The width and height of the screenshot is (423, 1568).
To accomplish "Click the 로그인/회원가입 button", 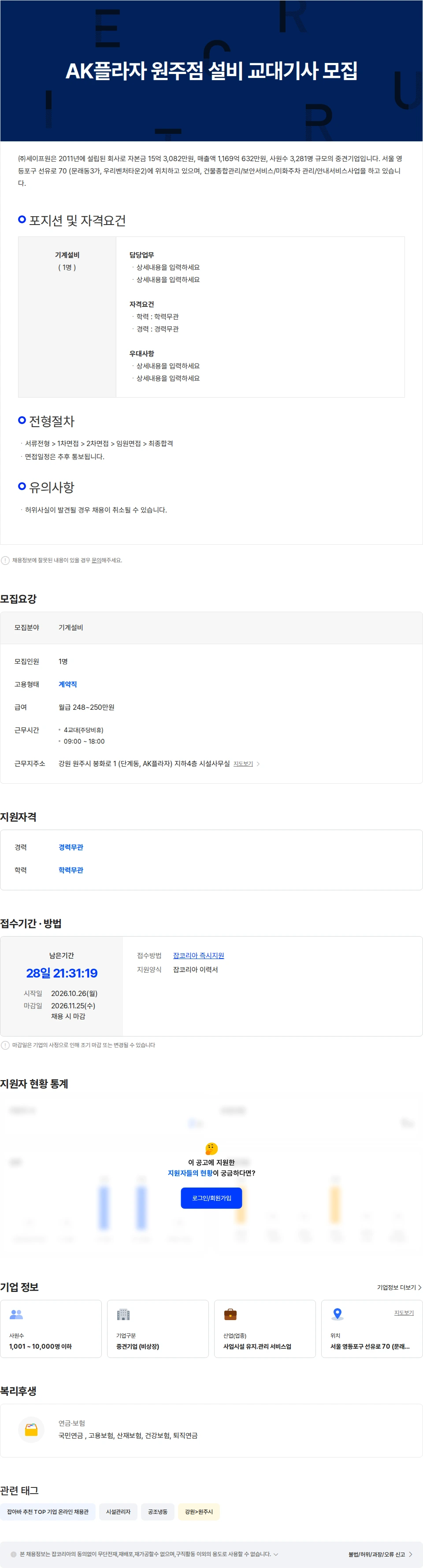I will 211,1198.
